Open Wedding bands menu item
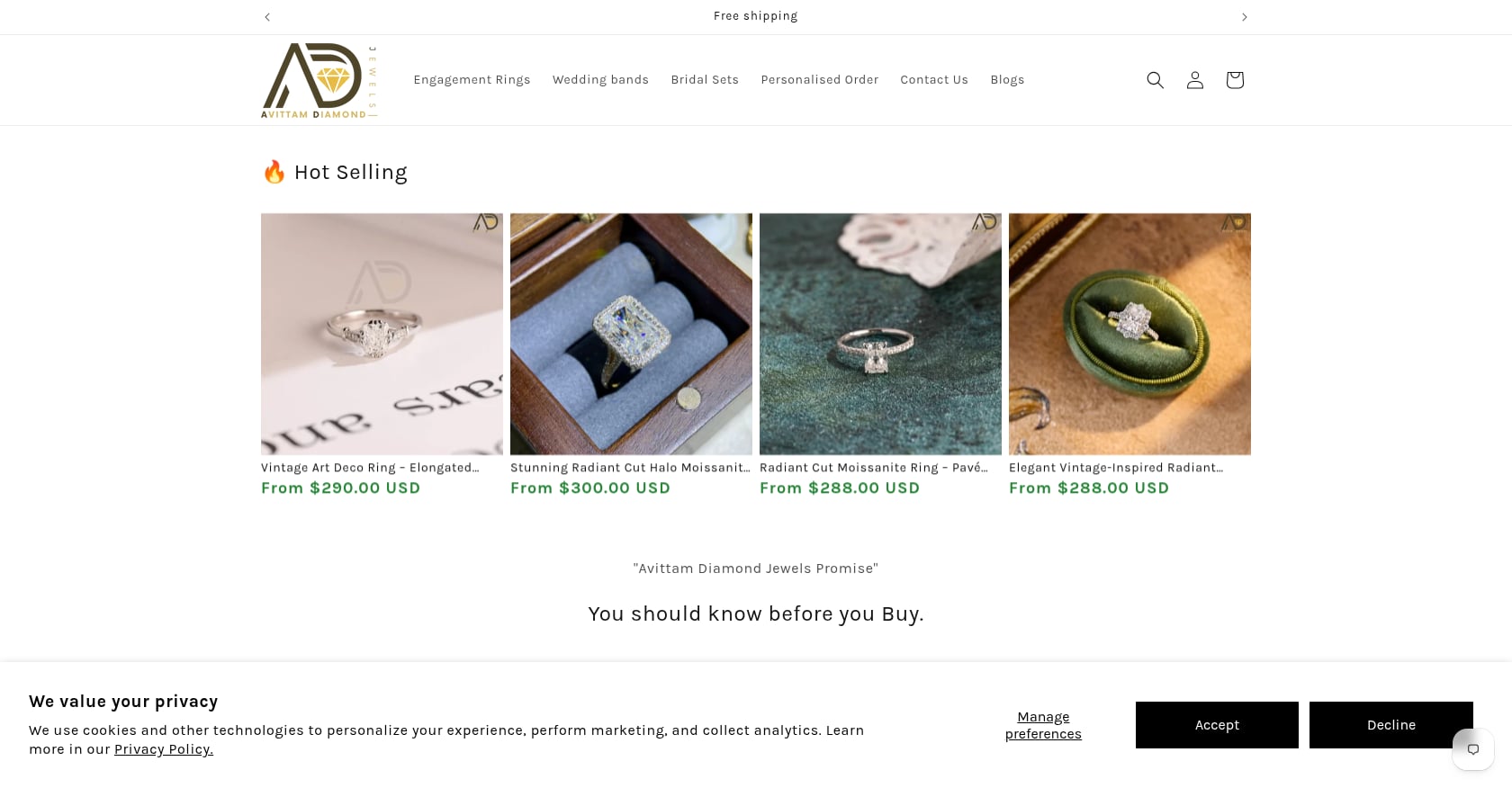 click(600, 80)
